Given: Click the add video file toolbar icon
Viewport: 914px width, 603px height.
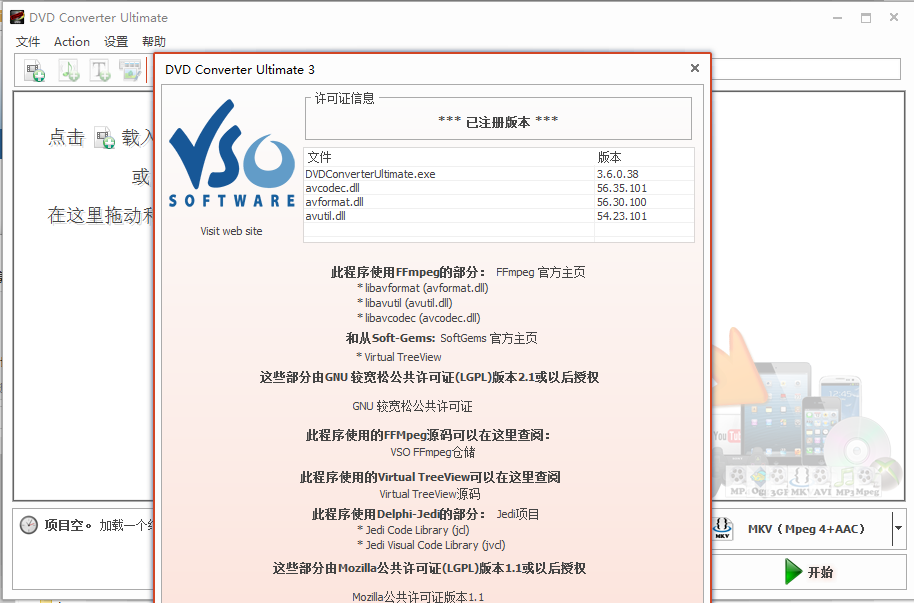Looking at the screenshot, I should point(36,70).
